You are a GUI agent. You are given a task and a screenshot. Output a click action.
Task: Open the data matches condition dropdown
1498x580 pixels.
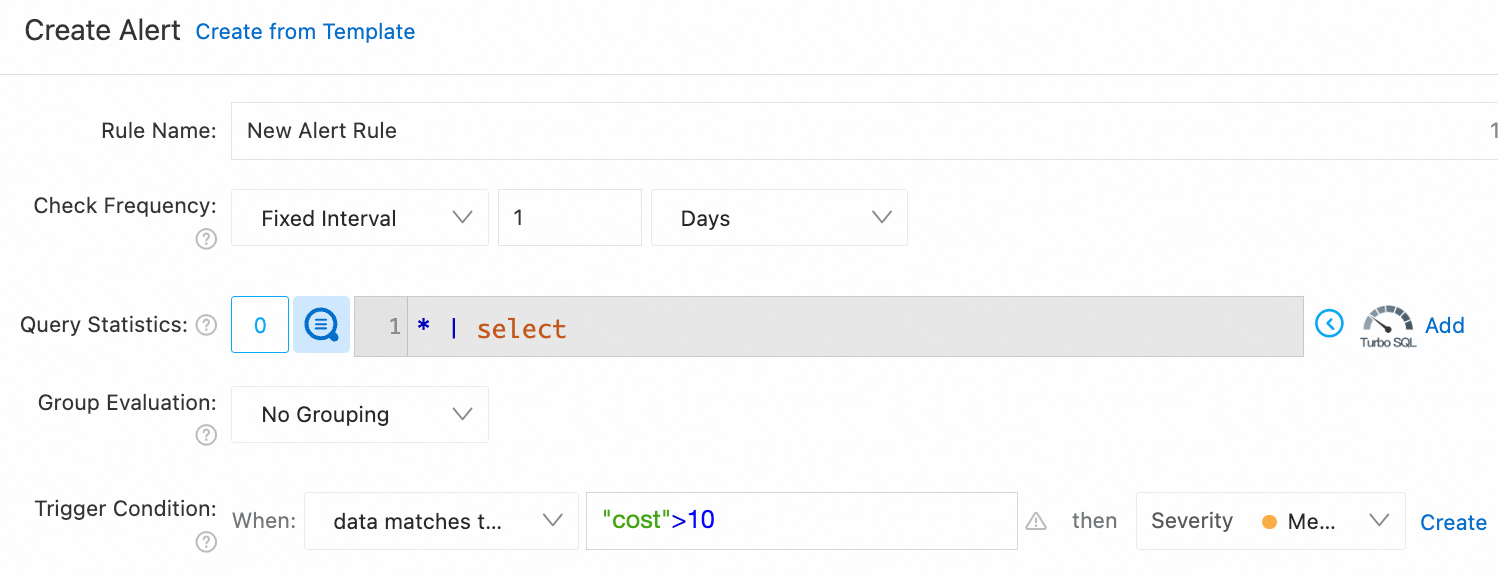pos(441,521)
